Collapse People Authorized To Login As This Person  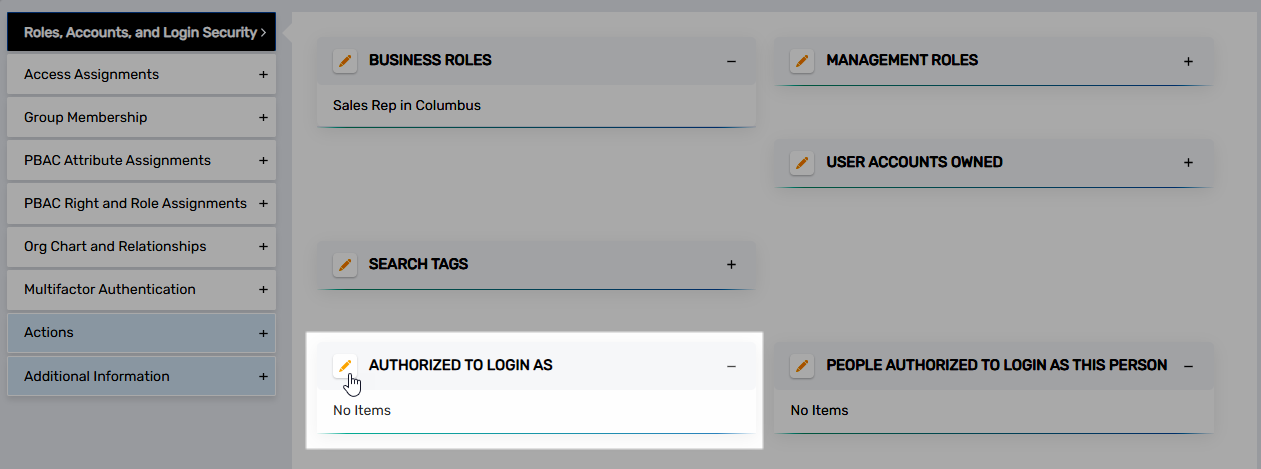coord(1188,366)
